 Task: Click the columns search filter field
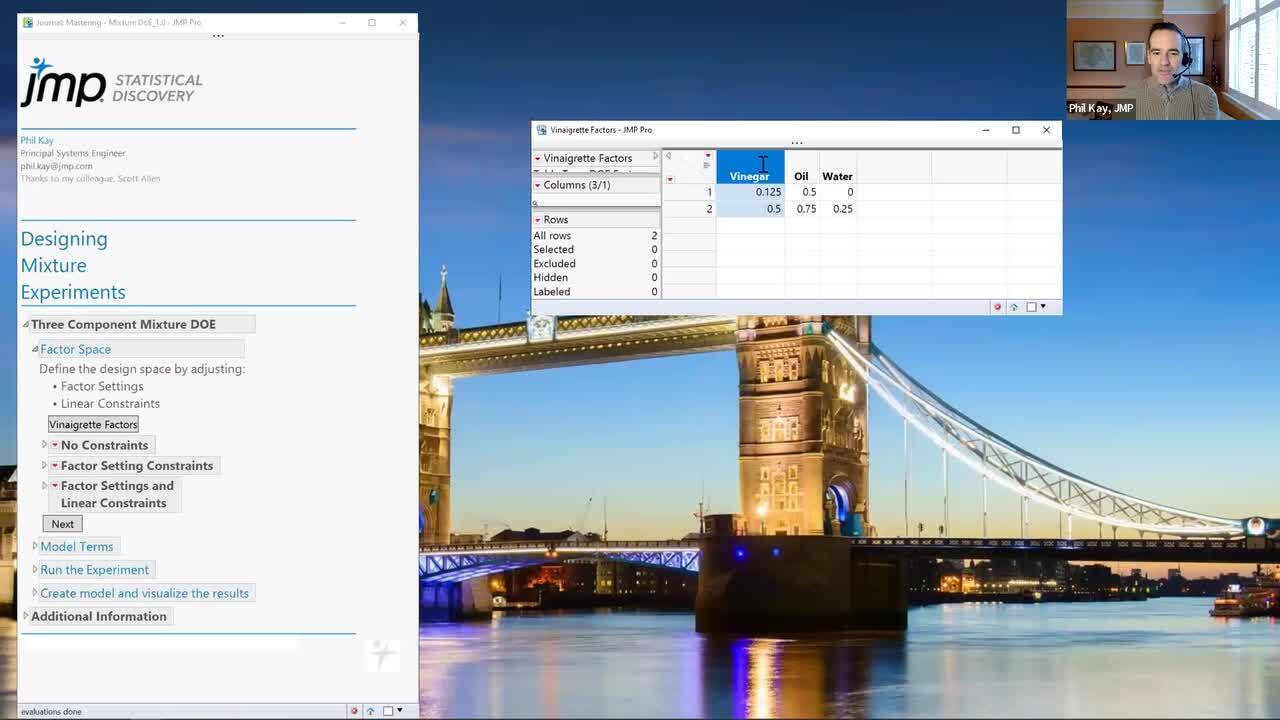597,203
